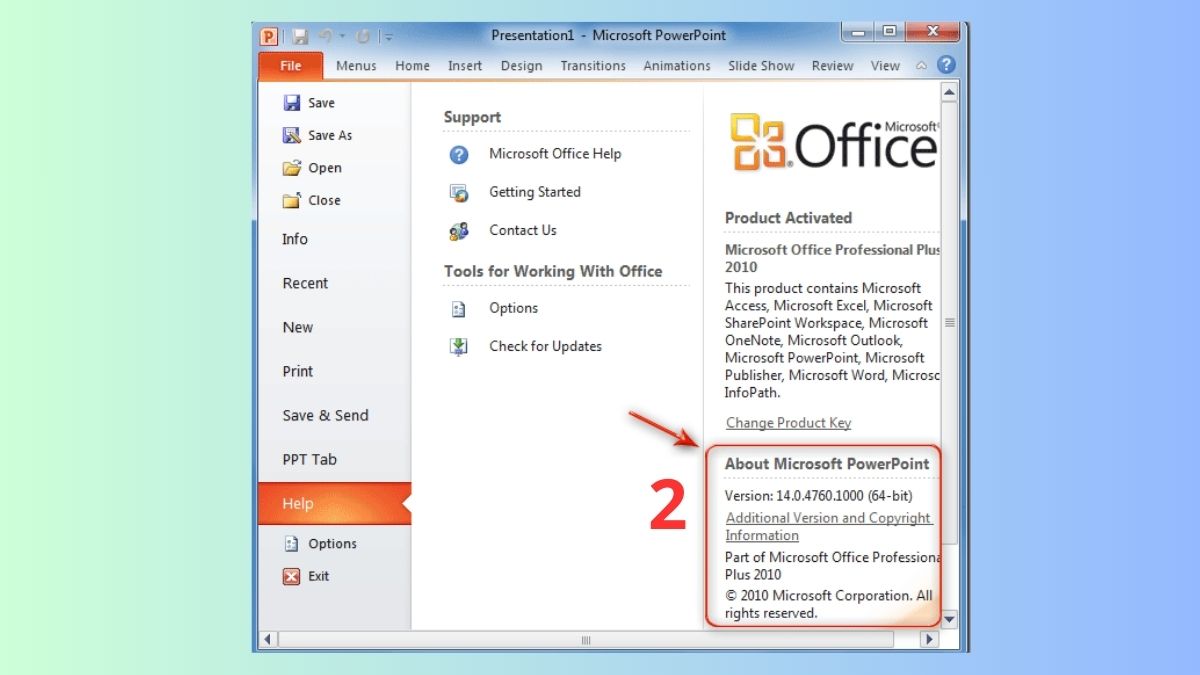Switch to the Animations tab

(x=677, y=66)
